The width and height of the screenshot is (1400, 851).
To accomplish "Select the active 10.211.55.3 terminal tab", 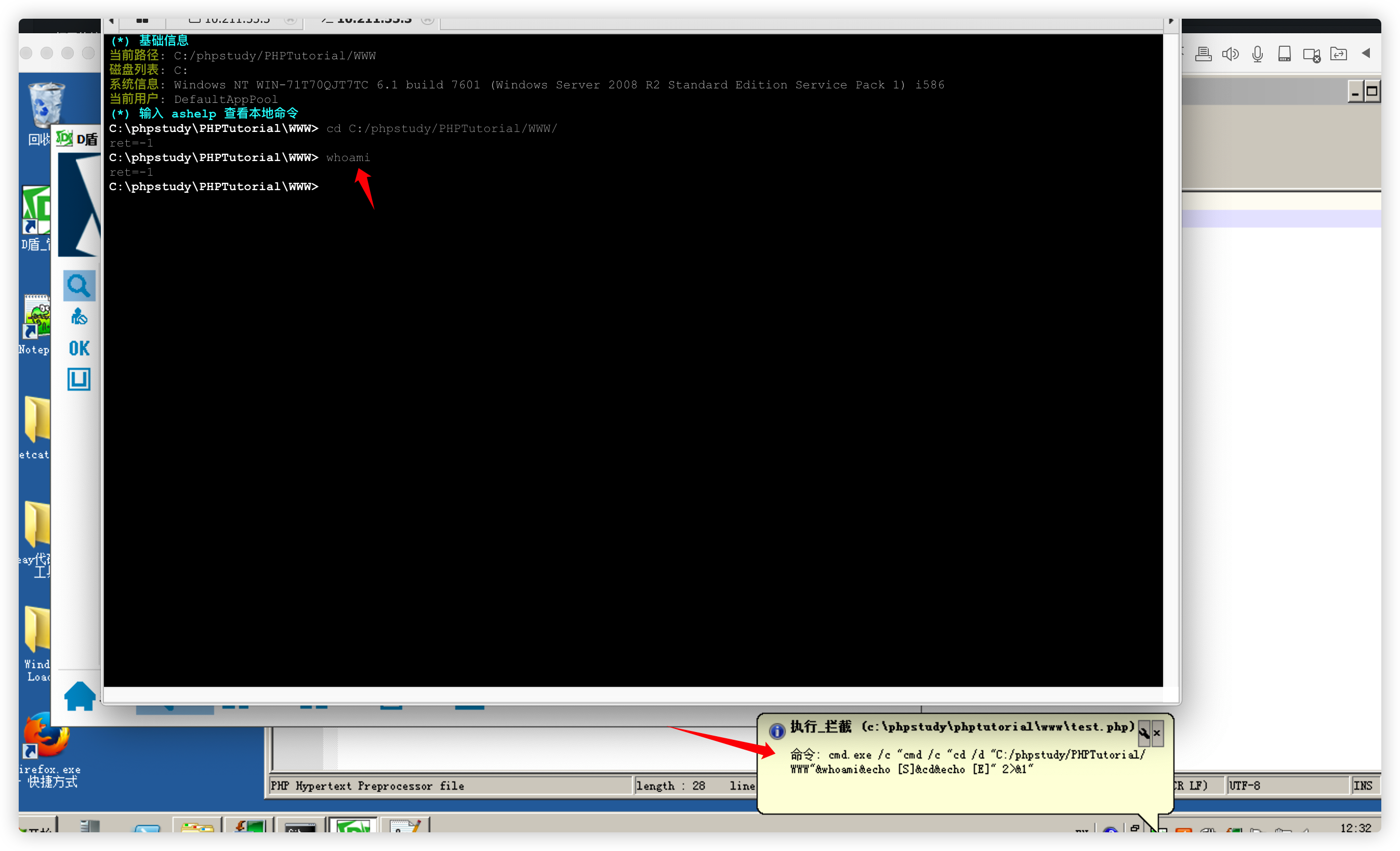I will coord(372,21).
